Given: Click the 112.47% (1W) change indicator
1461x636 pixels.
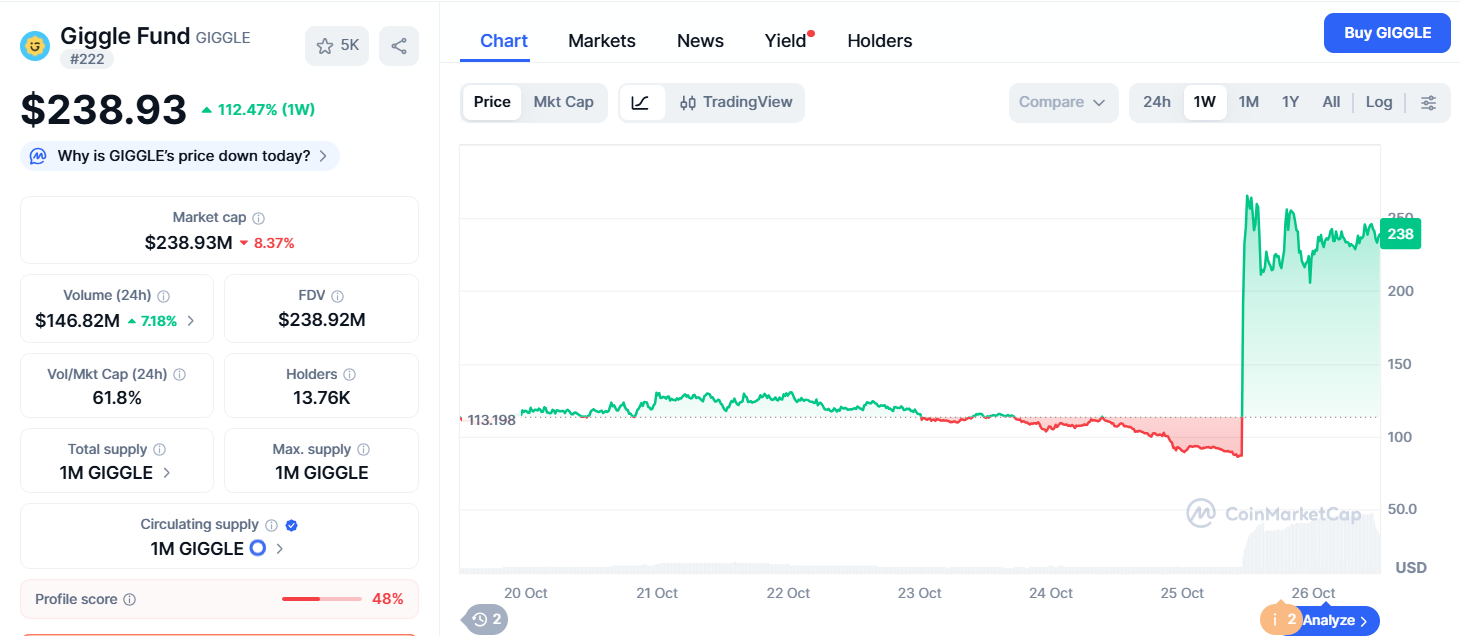Looking at the screenshot, I should [258, 110].
